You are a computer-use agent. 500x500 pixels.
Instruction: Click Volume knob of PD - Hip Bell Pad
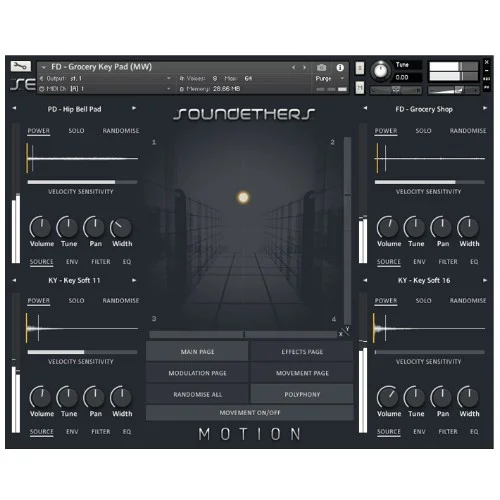click(x=41, y=227)
